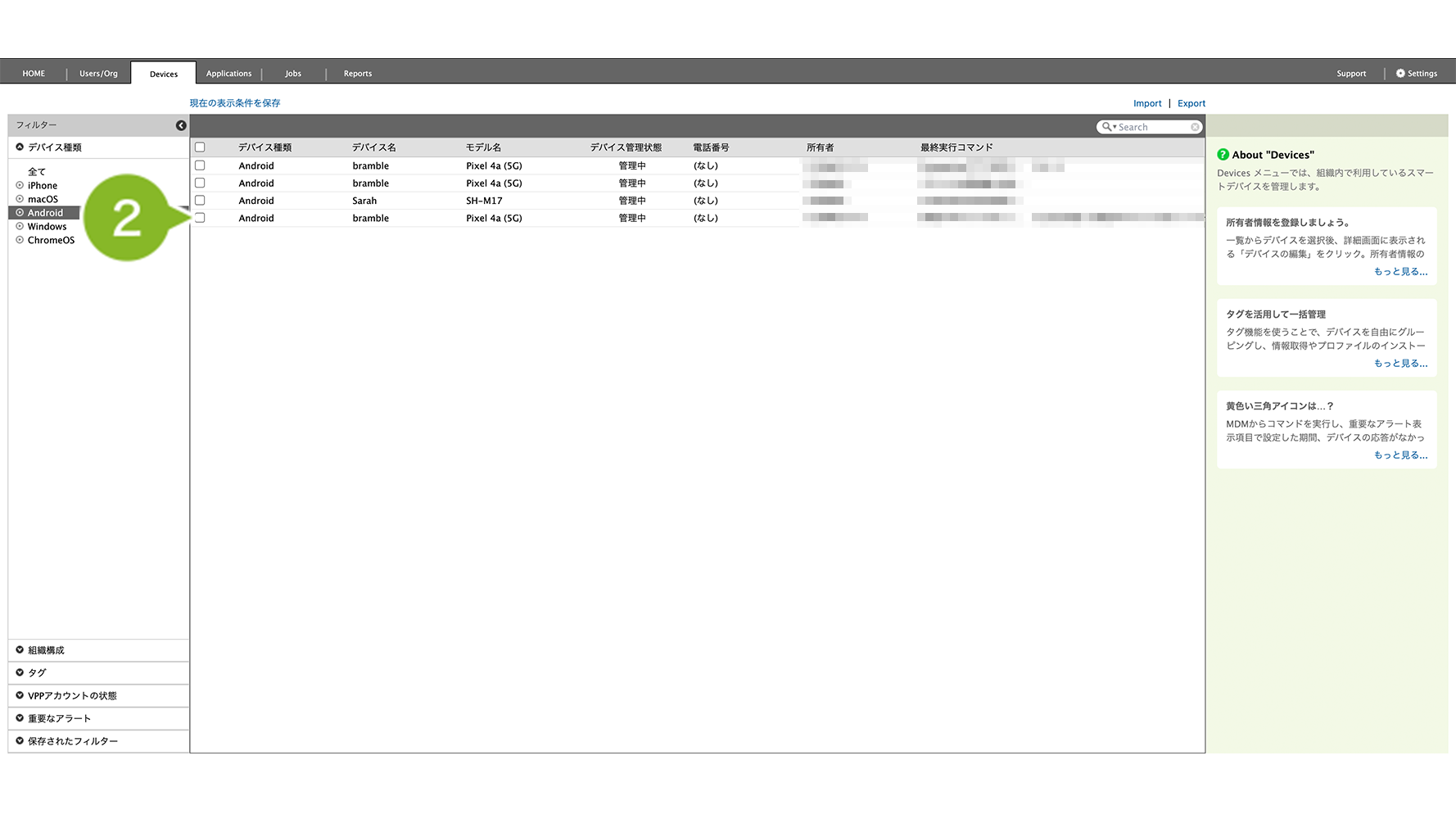Click 現在の表示条件を保存 link

(235, 103)
